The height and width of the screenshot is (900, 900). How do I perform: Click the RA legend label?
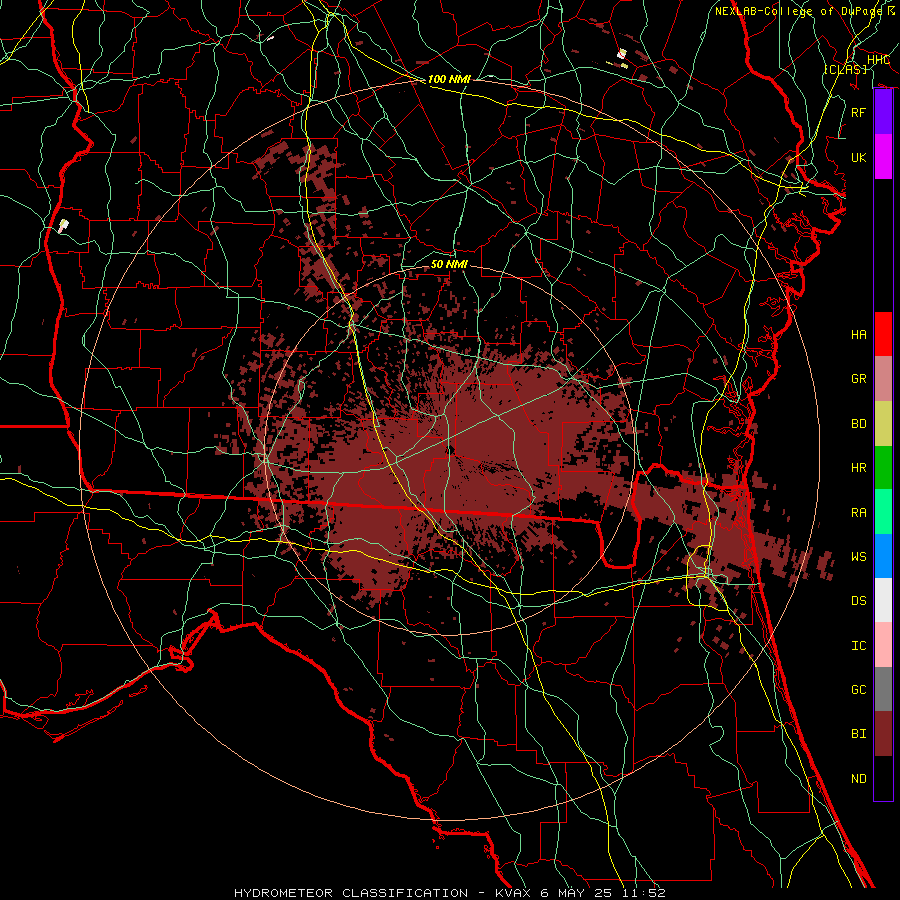pos(858,512)
